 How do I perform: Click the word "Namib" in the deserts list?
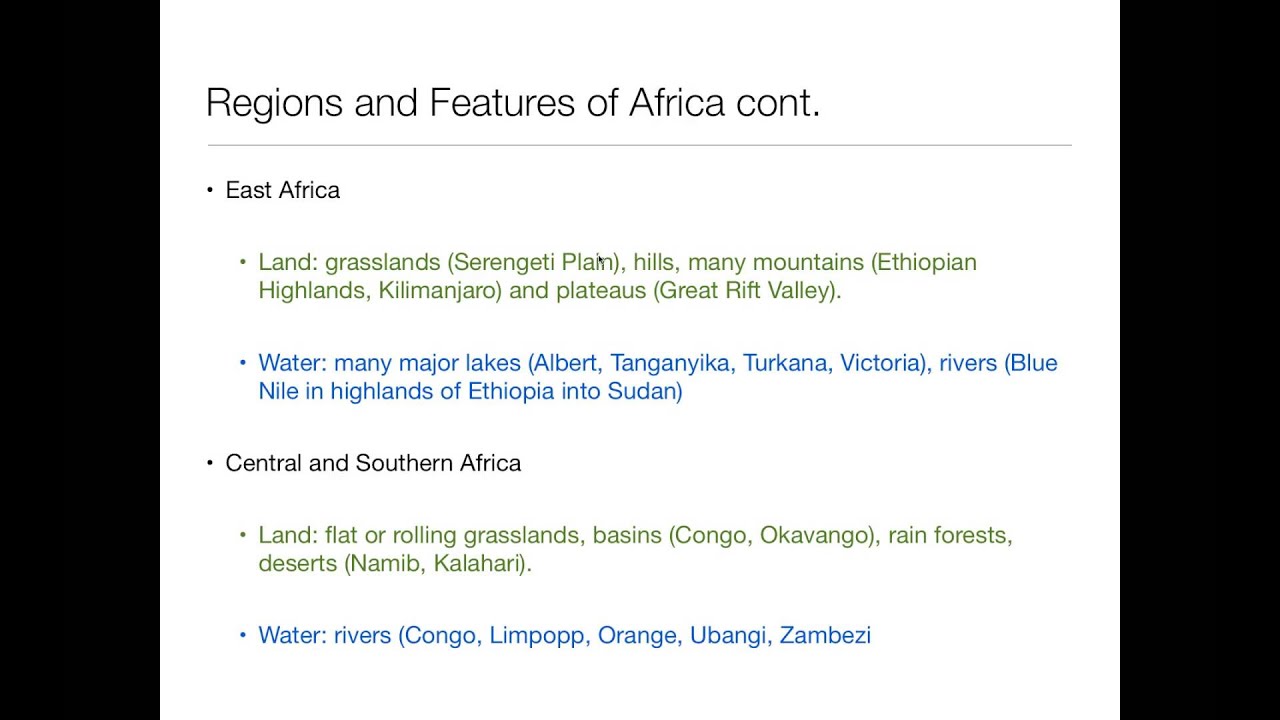click(x=385, y=564)
